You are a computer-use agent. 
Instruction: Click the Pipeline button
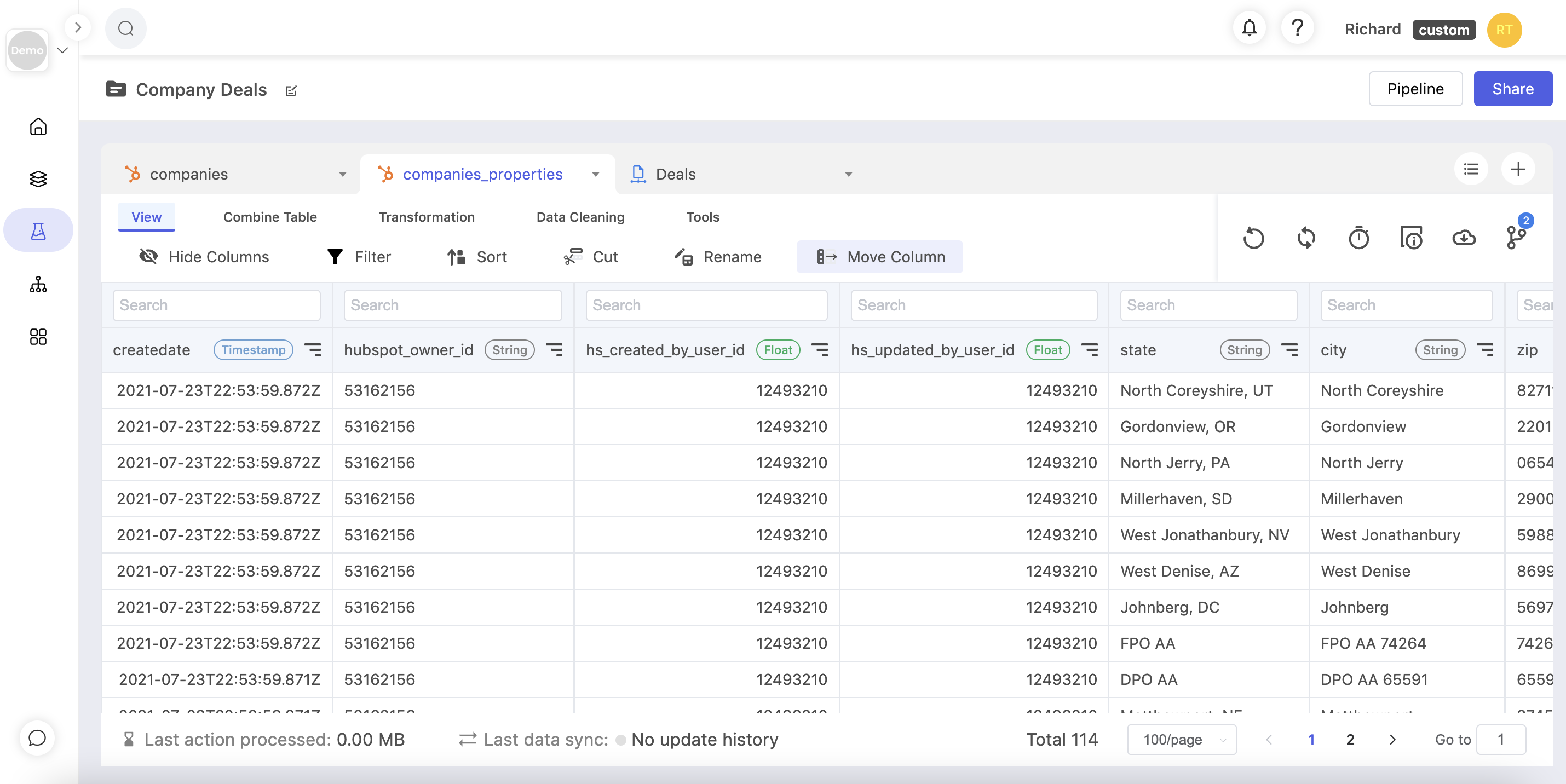pos(1415,89)
